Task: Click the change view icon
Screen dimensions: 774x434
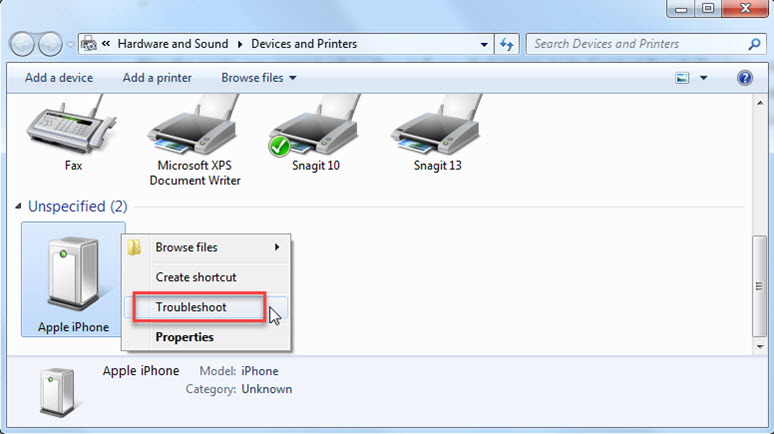Action: click(x=682, y=78)
